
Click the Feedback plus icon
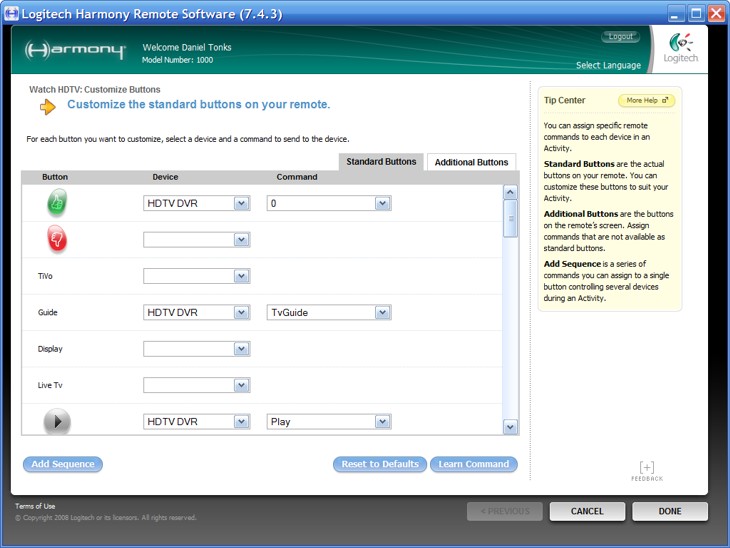[x=647, y=467]
